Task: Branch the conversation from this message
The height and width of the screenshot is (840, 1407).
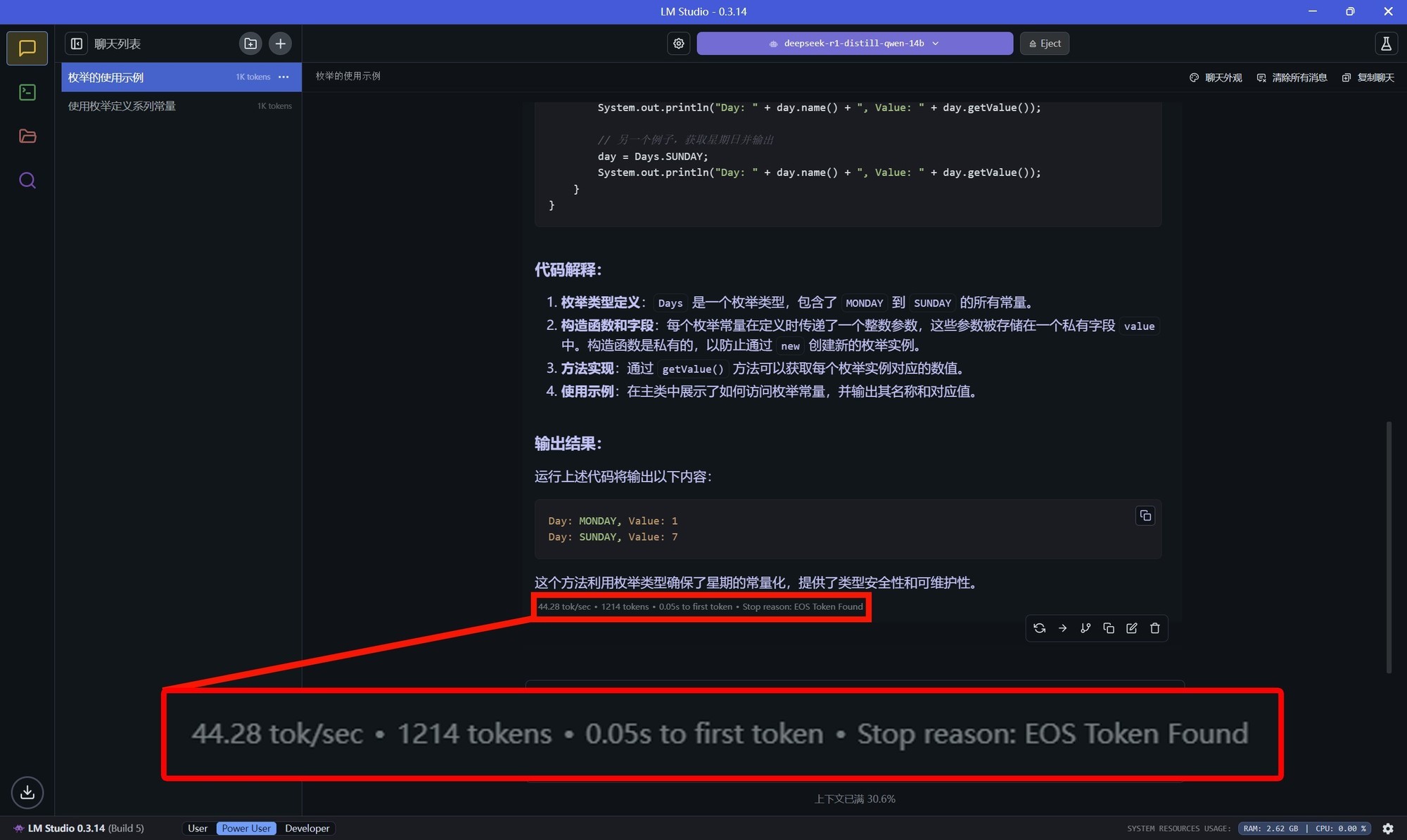Action: (x=1086, y=628)
